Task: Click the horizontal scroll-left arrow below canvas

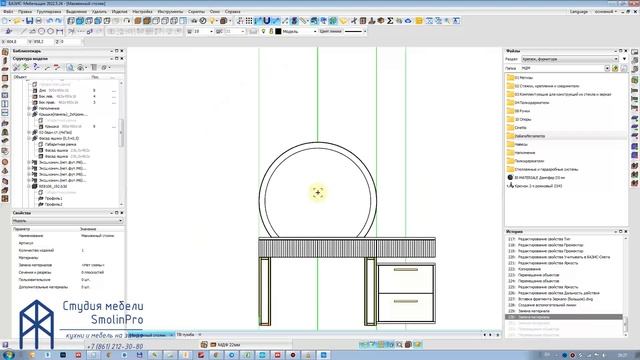Action: coord(485,335)
